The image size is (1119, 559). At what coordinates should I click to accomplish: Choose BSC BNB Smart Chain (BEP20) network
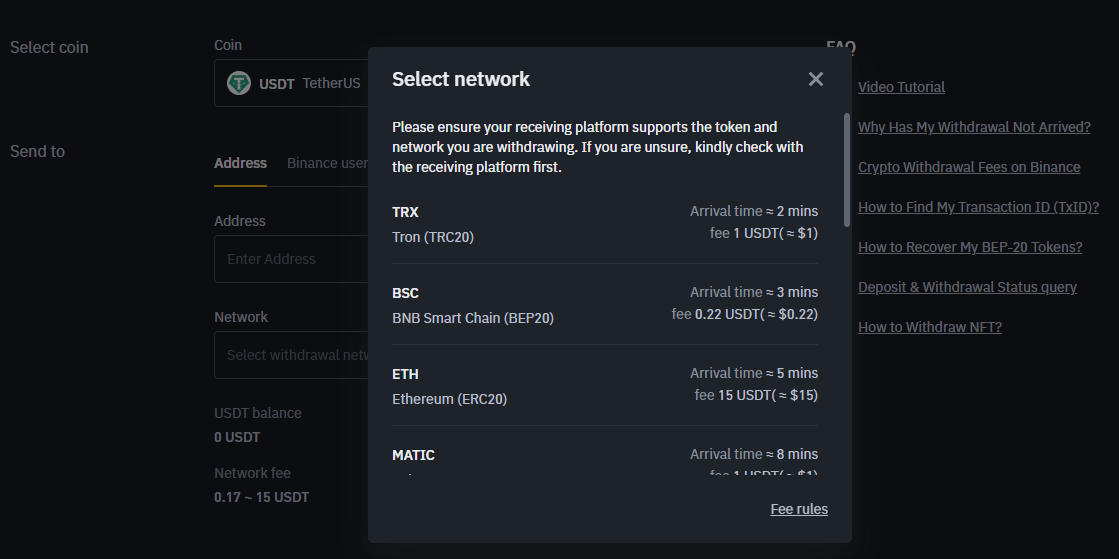click(x=605, y=304)
